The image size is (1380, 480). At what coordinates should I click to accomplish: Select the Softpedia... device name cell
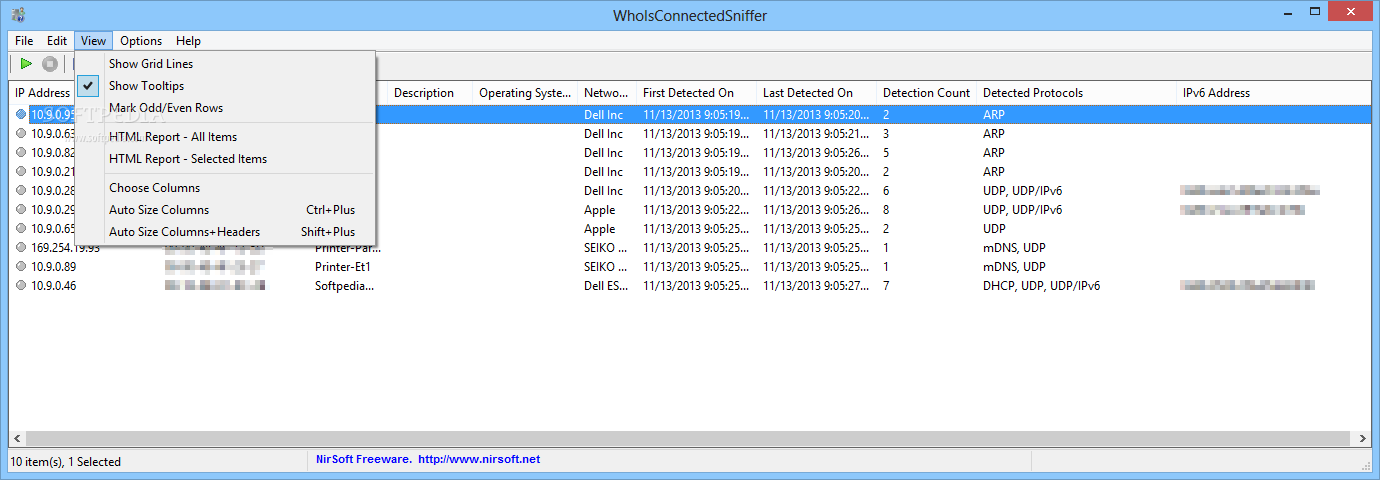[x=344, y=286]
